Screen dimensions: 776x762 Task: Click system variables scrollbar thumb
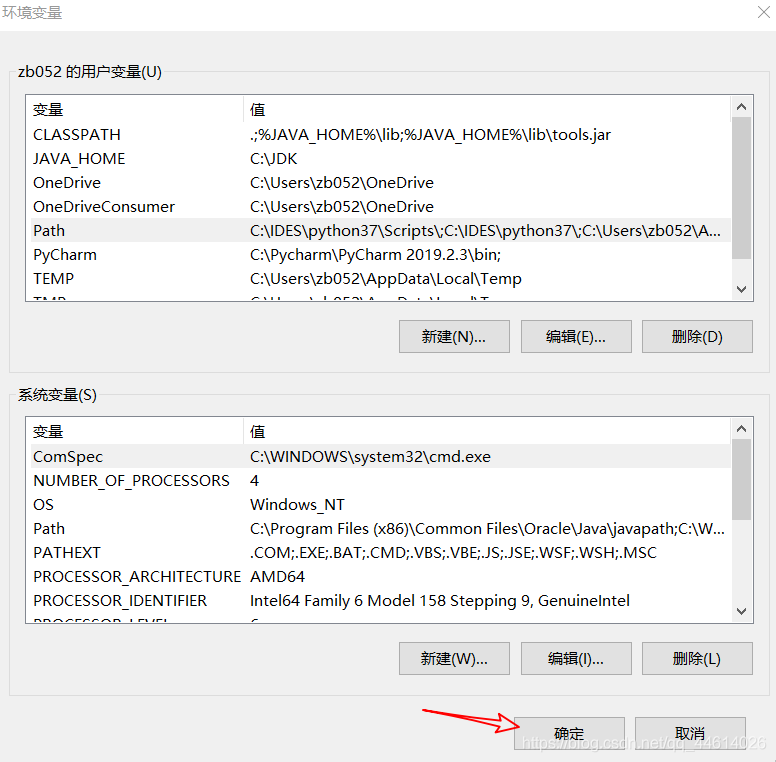point(741,479)
